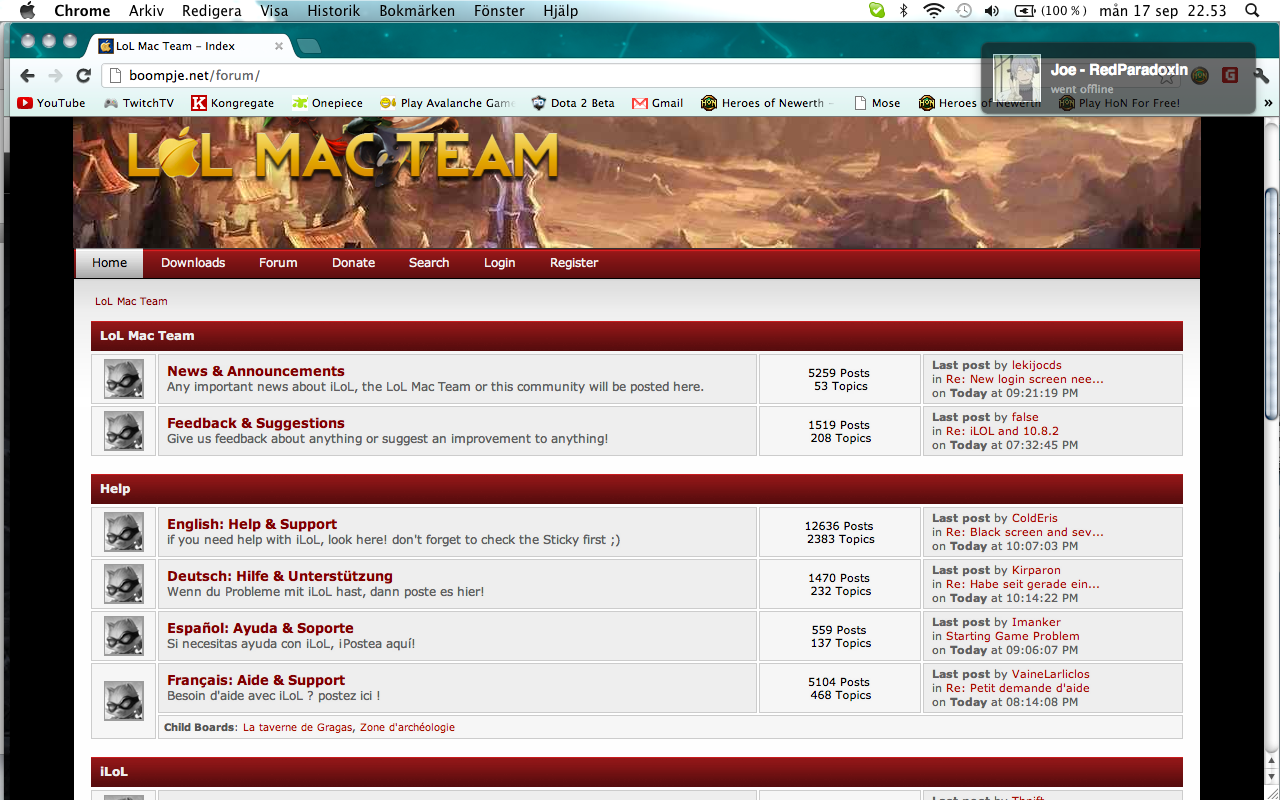Viewport: 1280px width, 800px height.
Task: Click the "12636 Posts" count text
Action: [x=839, y=526]
